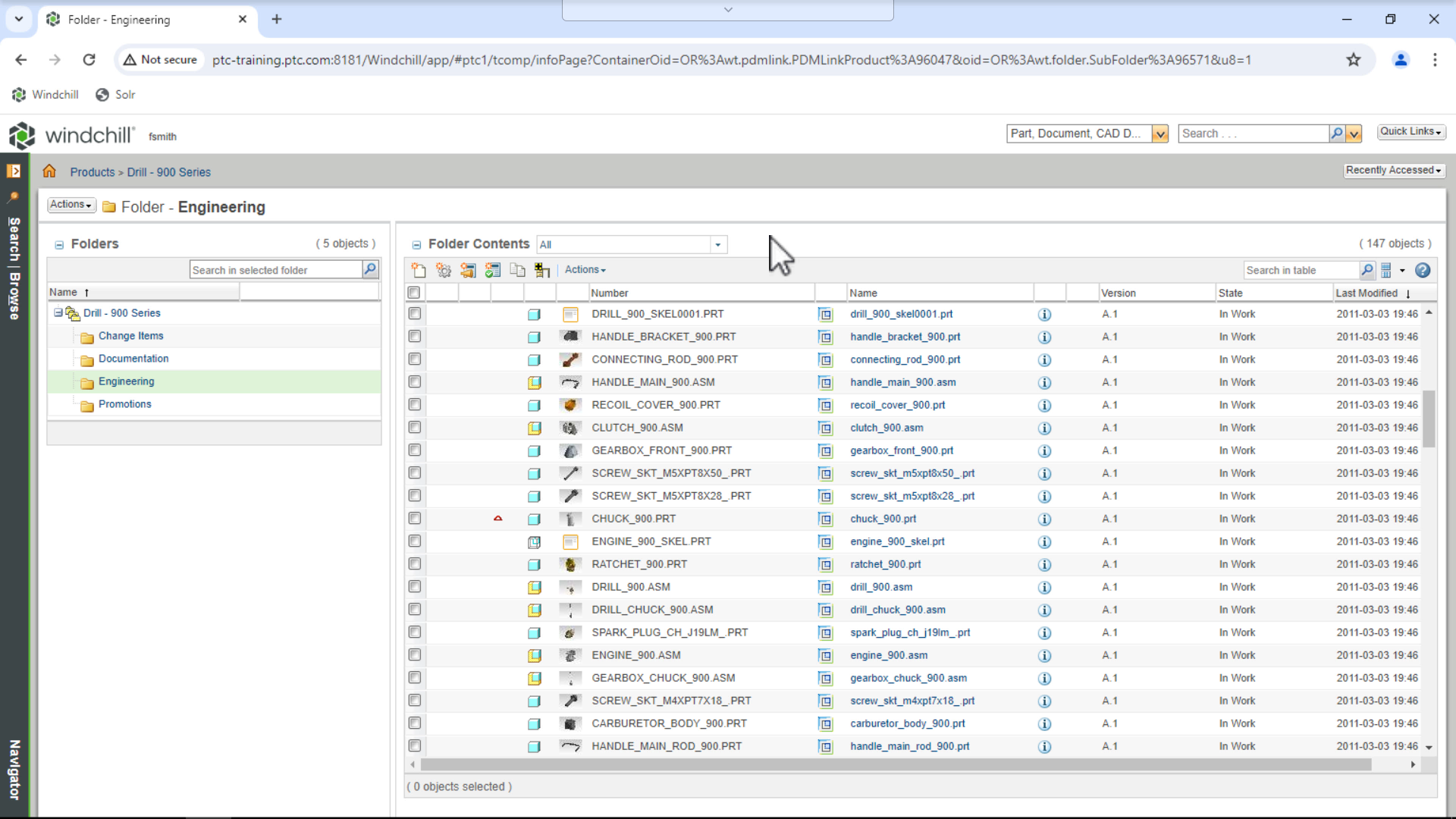1456x819 pixels.
Task: Check the CHUCK_900.PRT row checkbox
Action: pyautogui.click(x=415, y=518)
